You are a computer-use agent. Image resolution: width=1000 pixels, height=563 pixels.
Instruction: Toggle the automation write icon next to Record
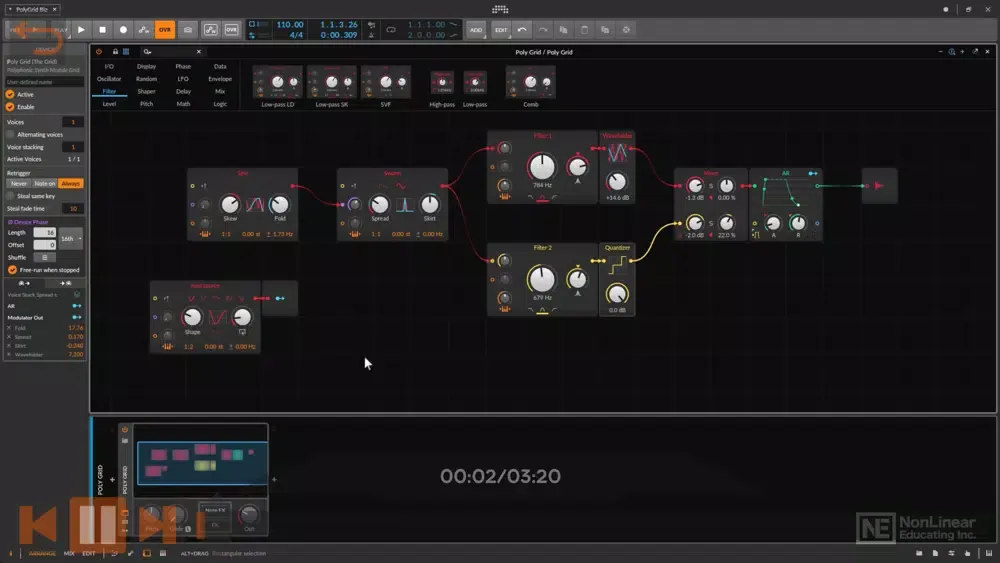[143, 29]
